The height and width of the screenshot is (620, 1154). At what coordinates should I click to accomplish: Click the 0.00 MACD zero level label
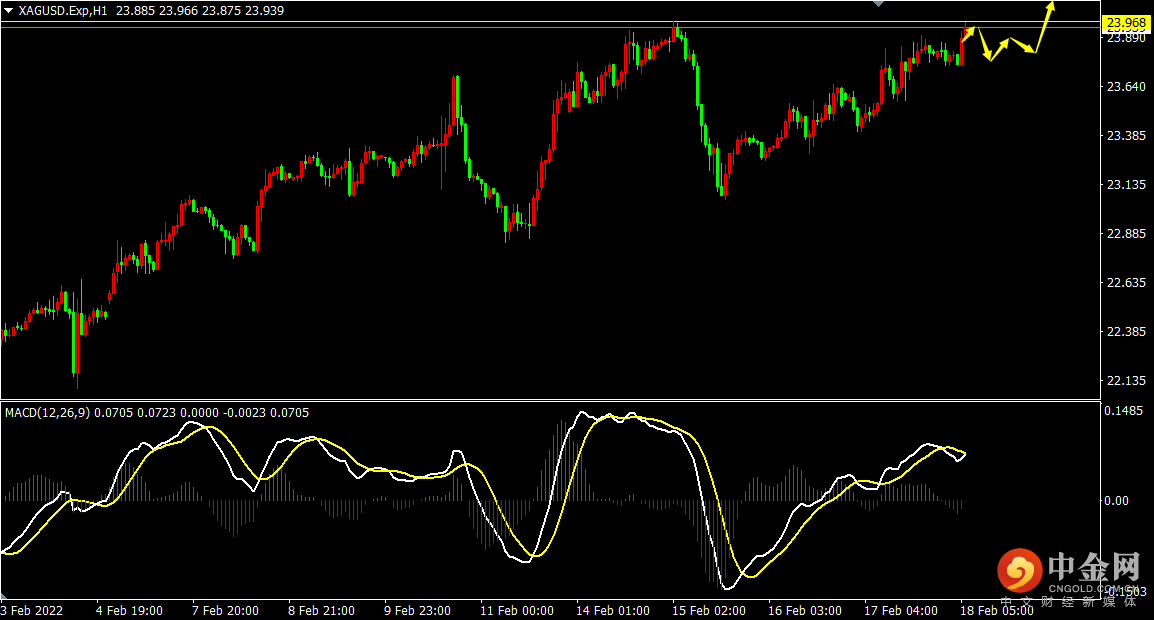pyautogui.click(x=1116, y=501)
